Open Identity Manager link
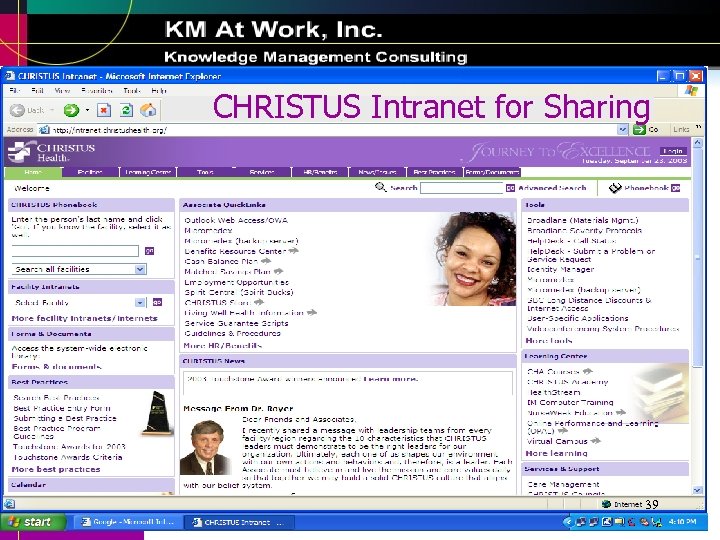The width and height of the screenshot is (720, 540). click(x=561, y=270)
